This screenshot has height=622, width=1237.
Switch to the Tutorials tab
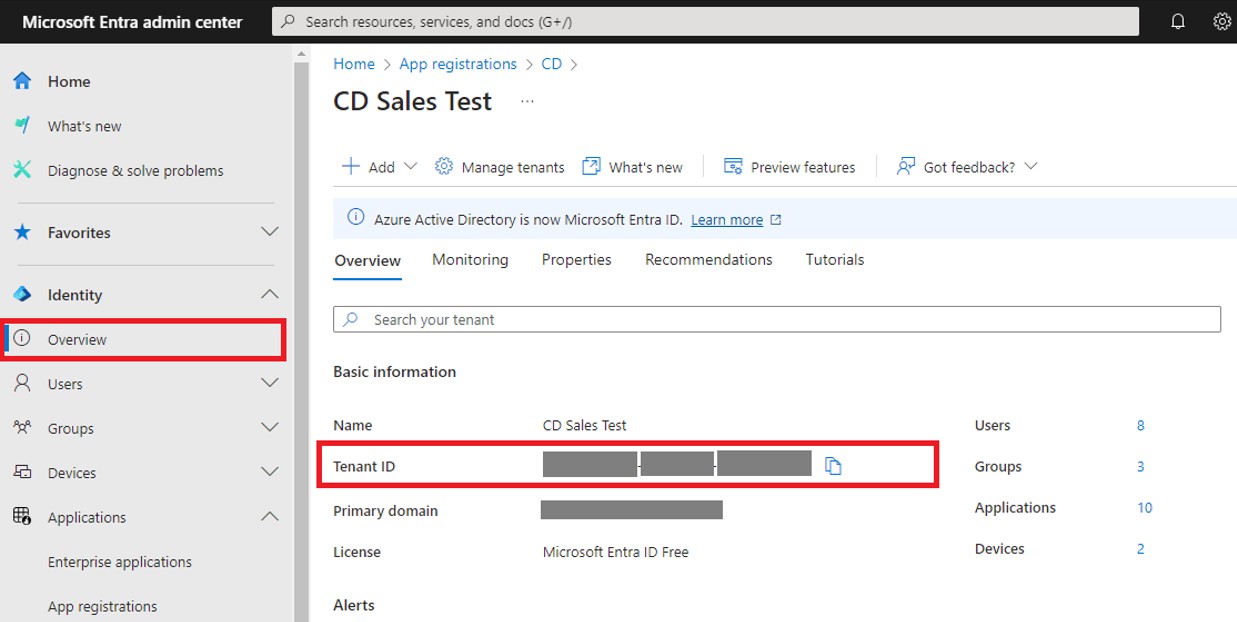835,259
